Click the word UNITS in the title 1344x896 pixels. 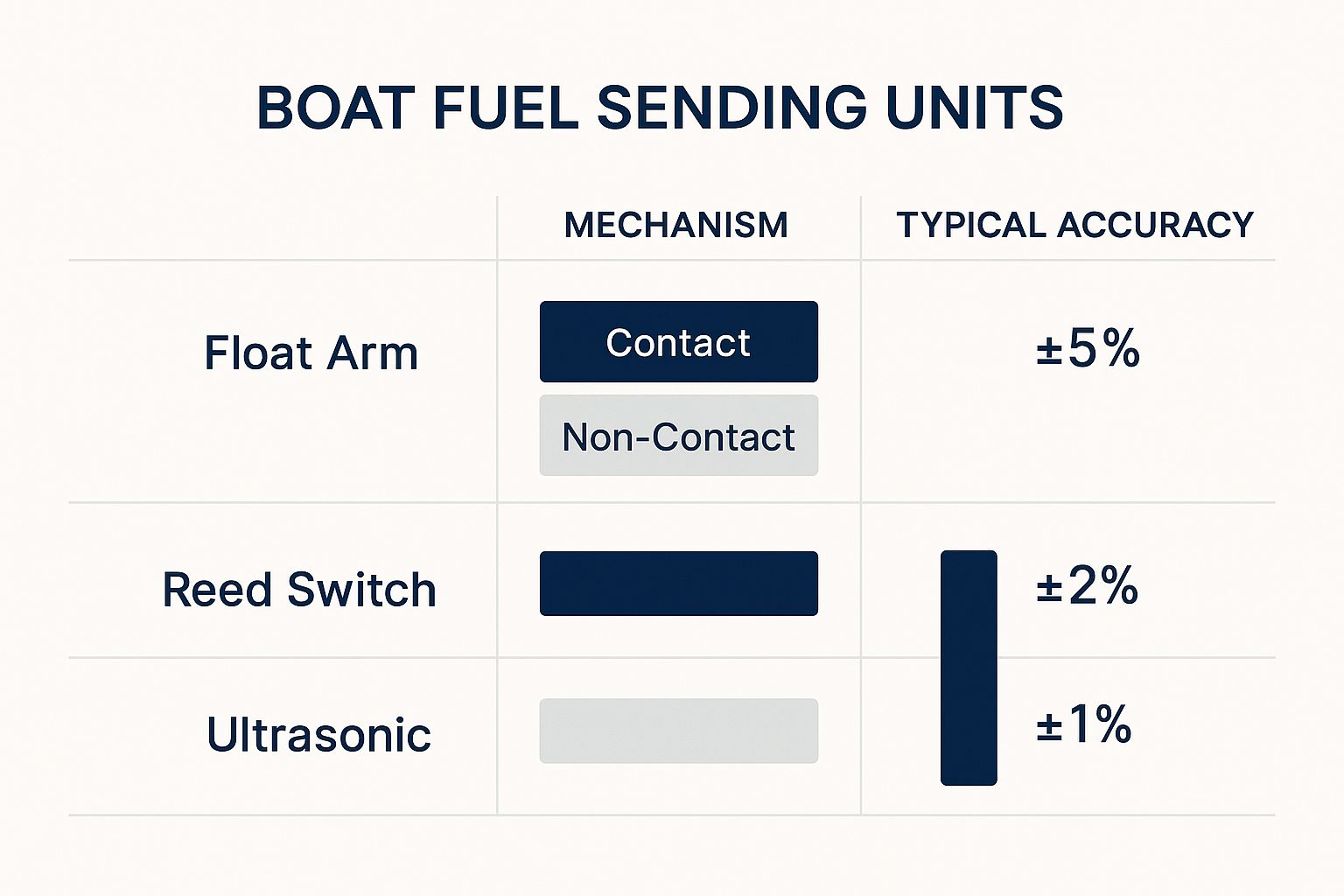click(974, 108)
